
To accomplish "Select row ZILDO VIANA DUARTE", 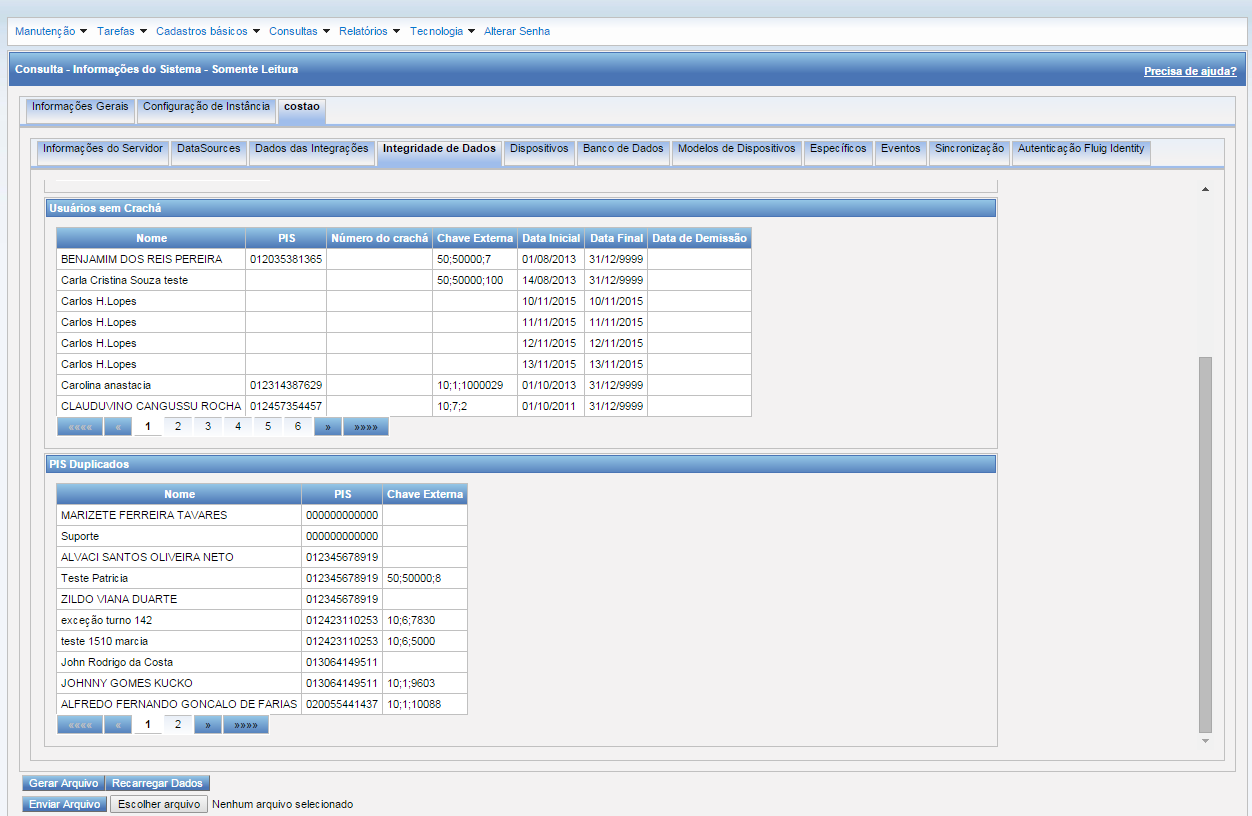I will (262, 599).
